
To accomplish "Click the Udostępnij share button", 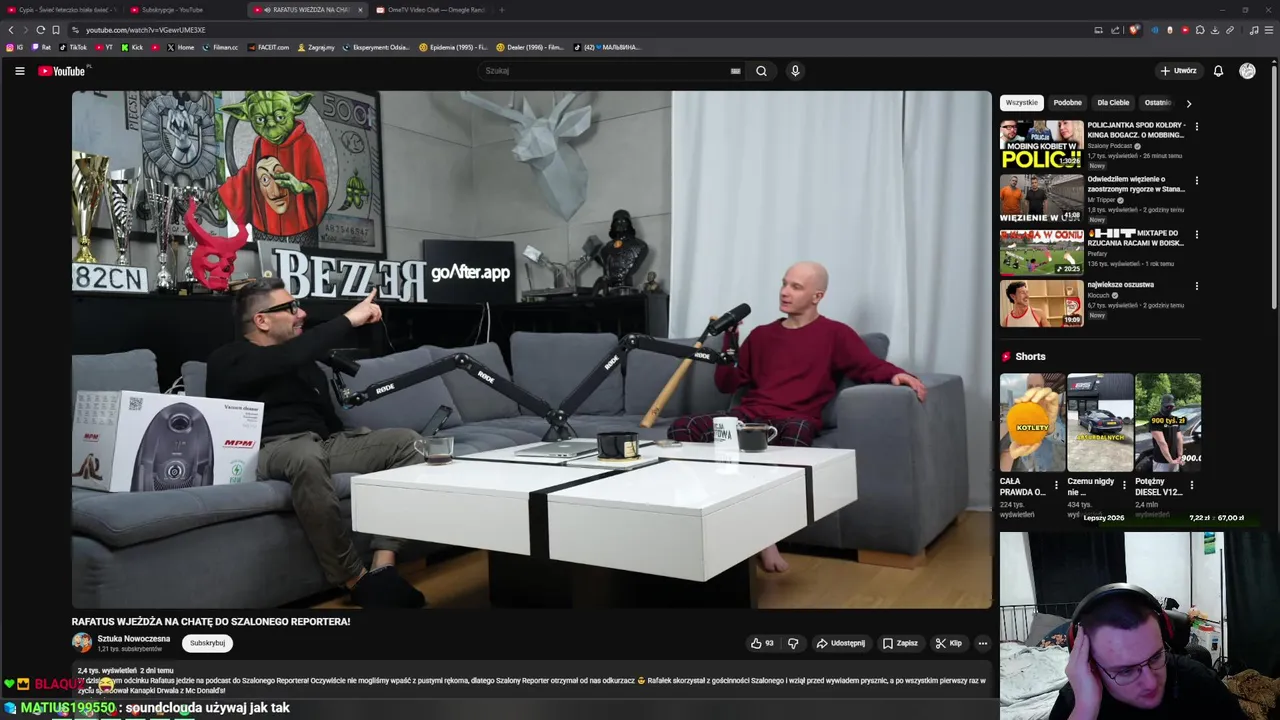I will (840, 643).
